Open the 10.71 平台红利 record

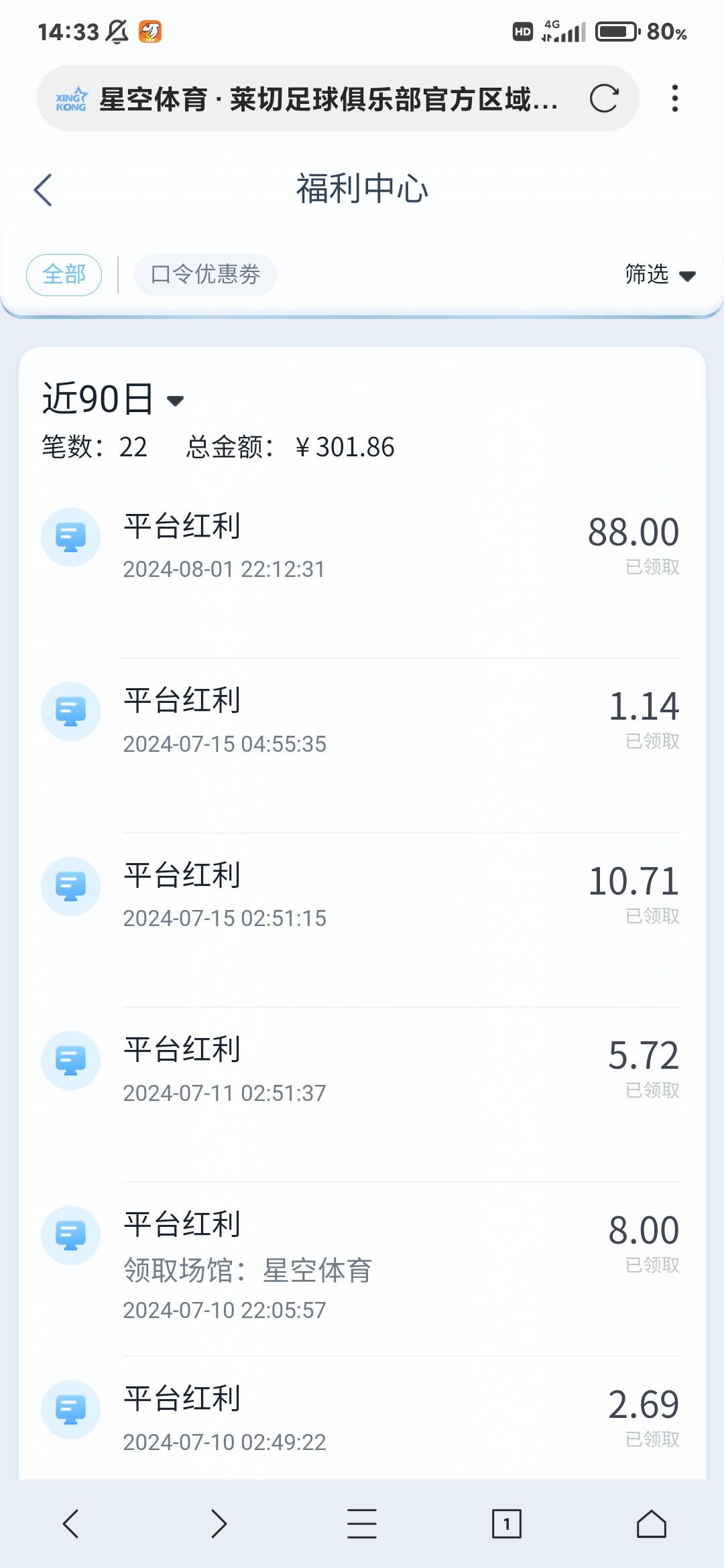(362, 895)
